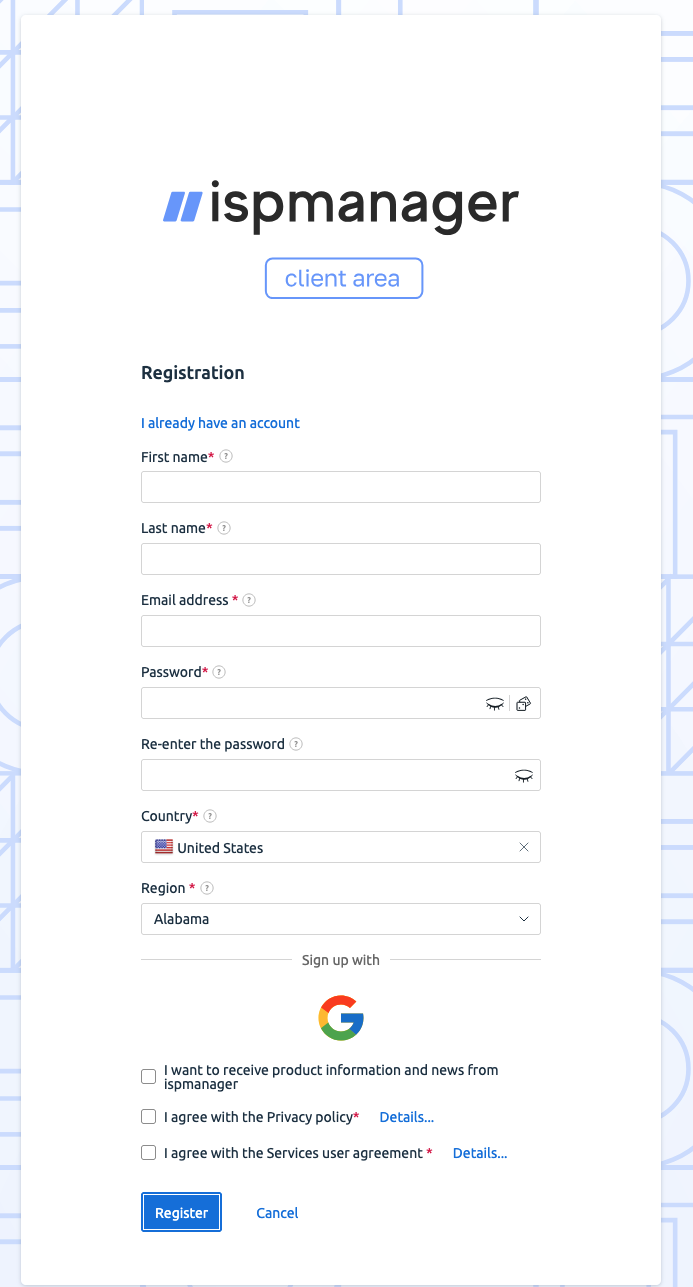Click the help icon next to Password label
The height and width of the screenshot is (1287, 693).
(219, 673)
